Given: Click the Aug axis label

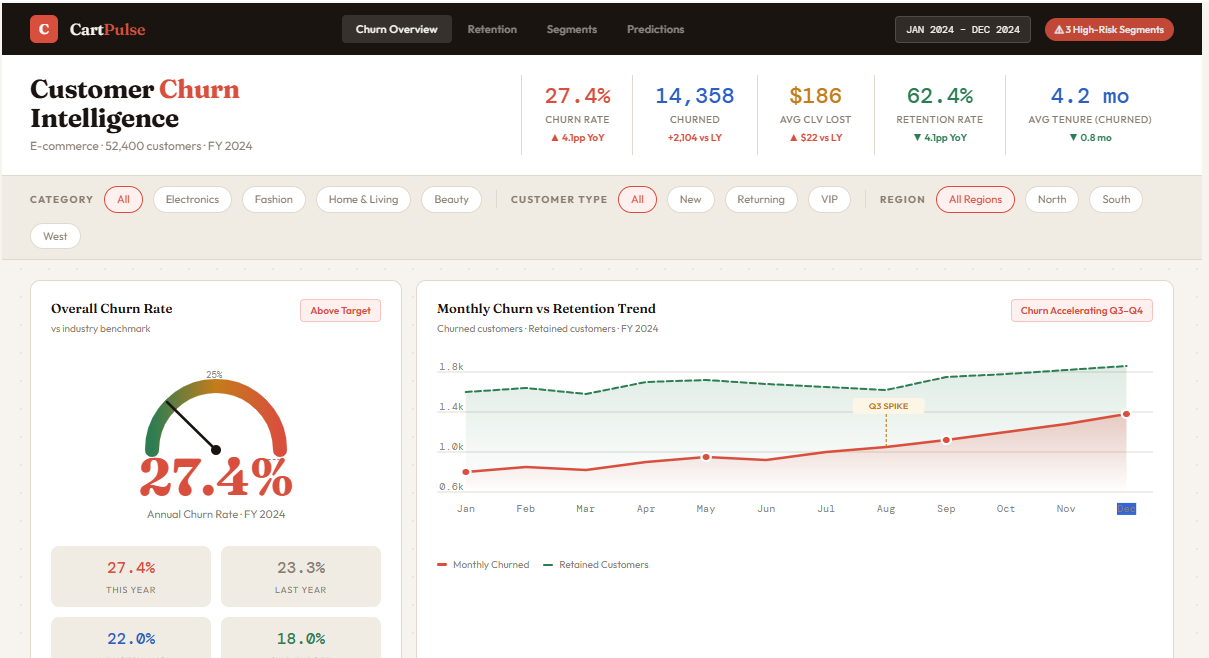Looking at the screenshot, I should 886,509.
